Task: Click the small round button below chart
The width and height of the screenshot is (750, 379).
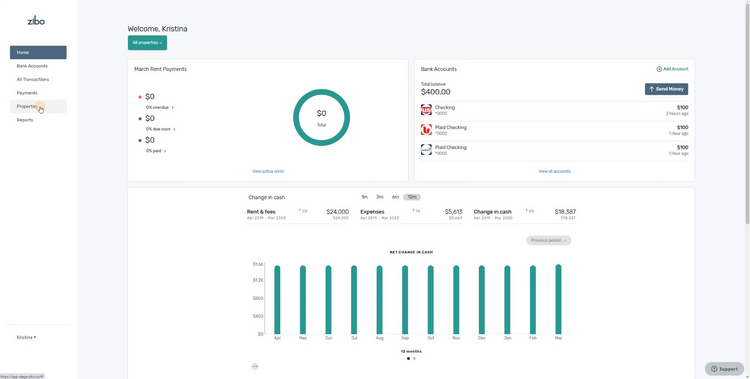Action: pyautogui.click(x=255, y=367)
